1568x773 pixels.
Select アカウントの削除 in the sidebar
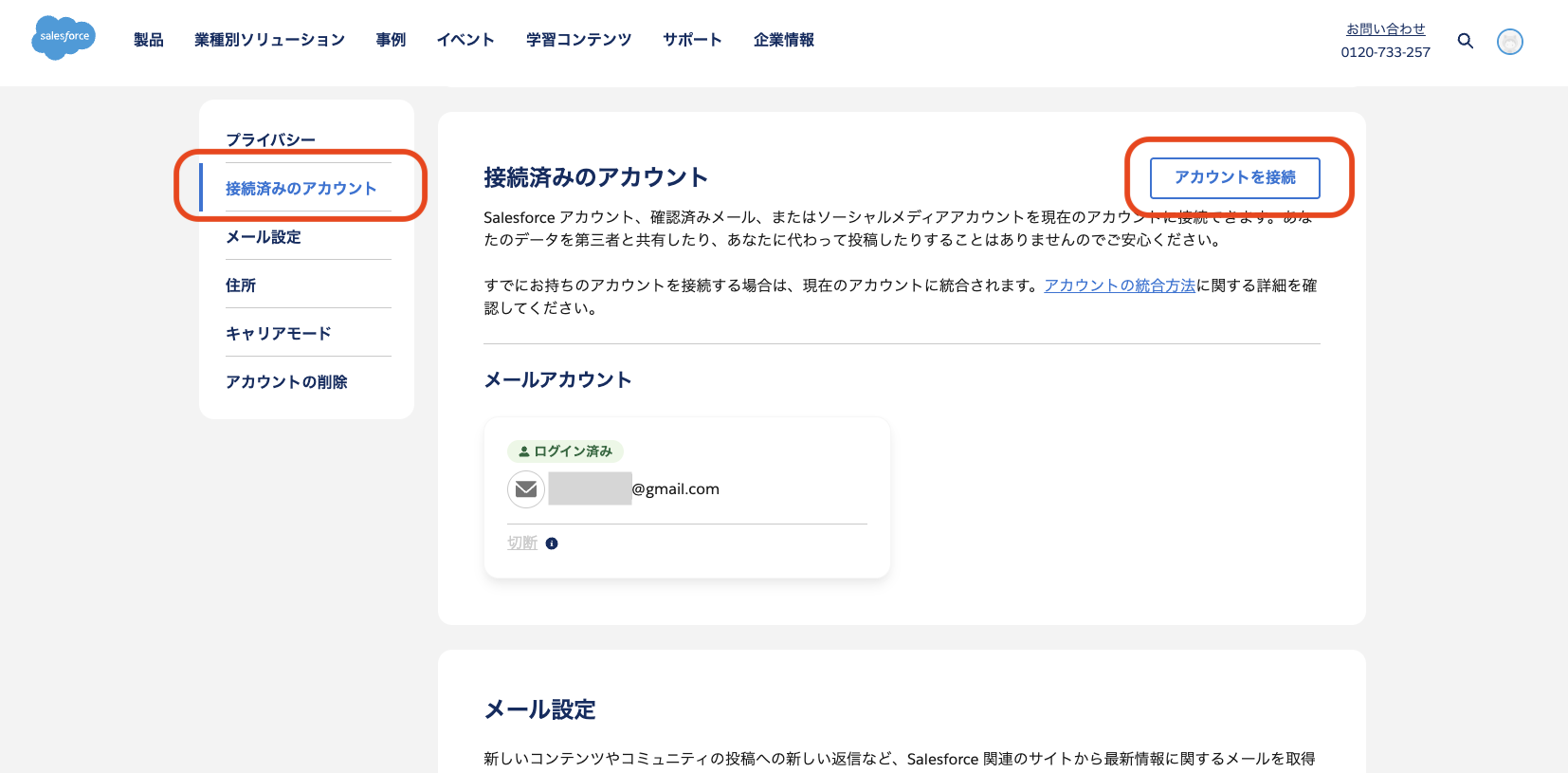(x=286, y=382)
